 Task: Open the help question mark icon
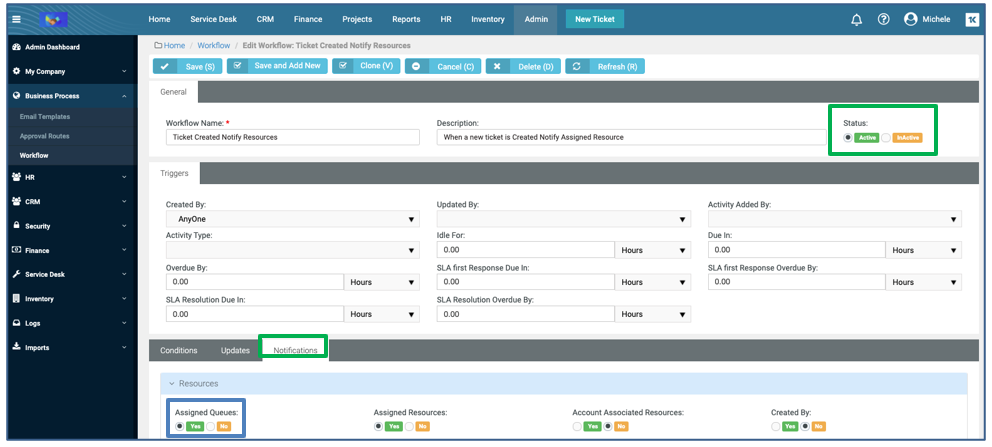pyautogui.click(x=883, y=19)
